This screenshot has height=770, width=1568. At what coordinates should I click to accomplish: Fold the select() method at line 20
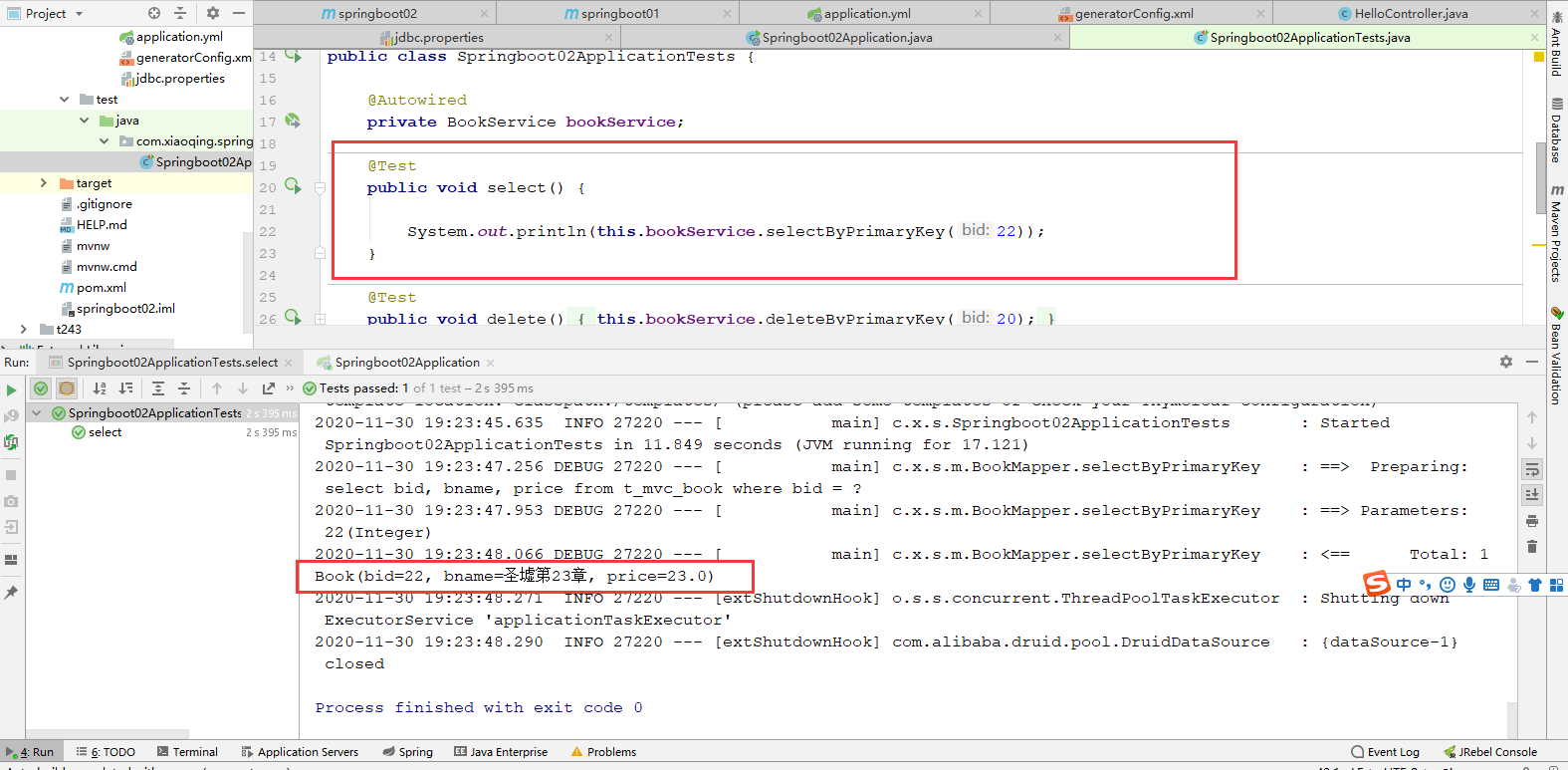click(320, 187)
